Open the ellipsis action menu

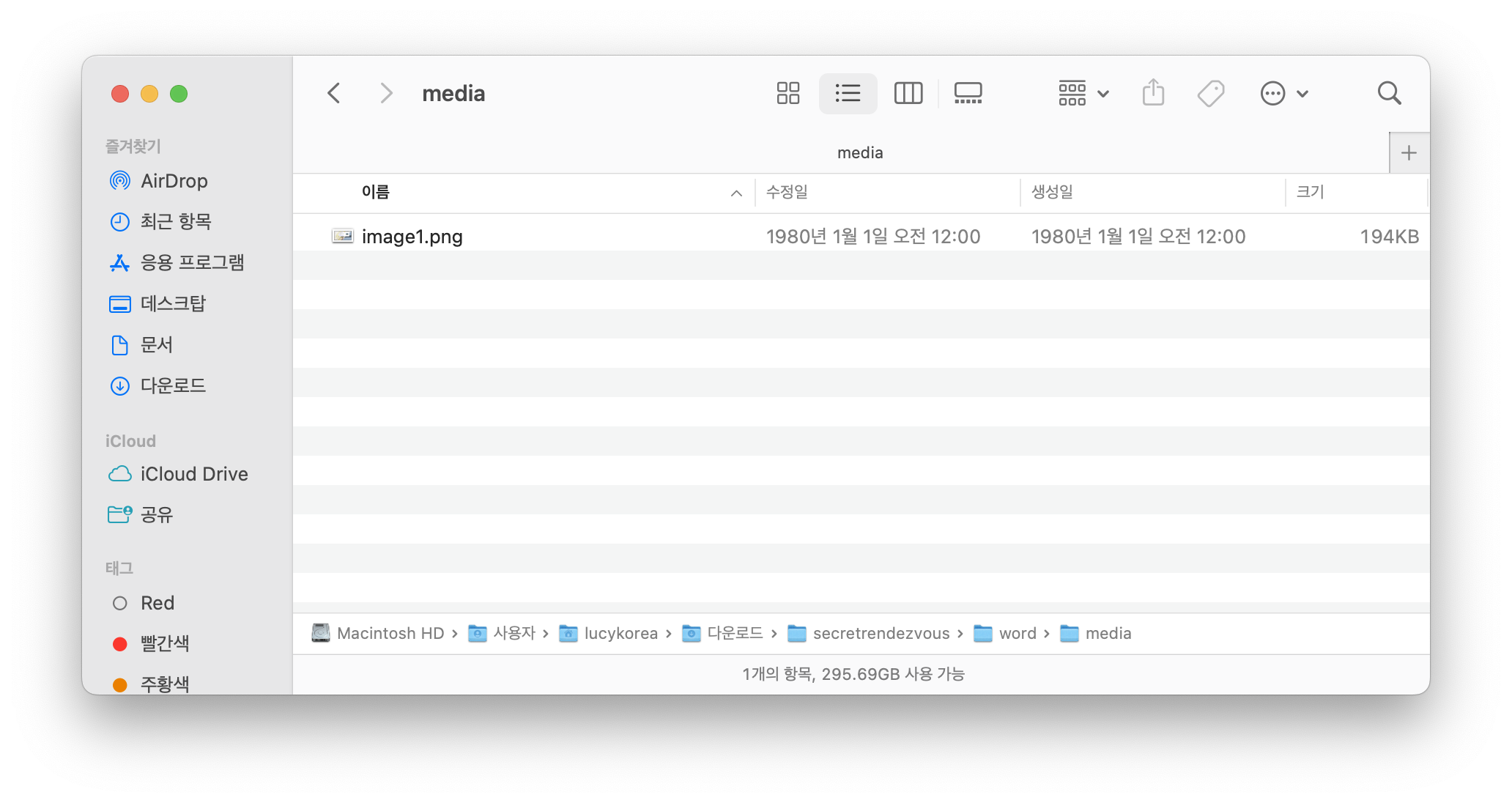[x=1284, y=93]
